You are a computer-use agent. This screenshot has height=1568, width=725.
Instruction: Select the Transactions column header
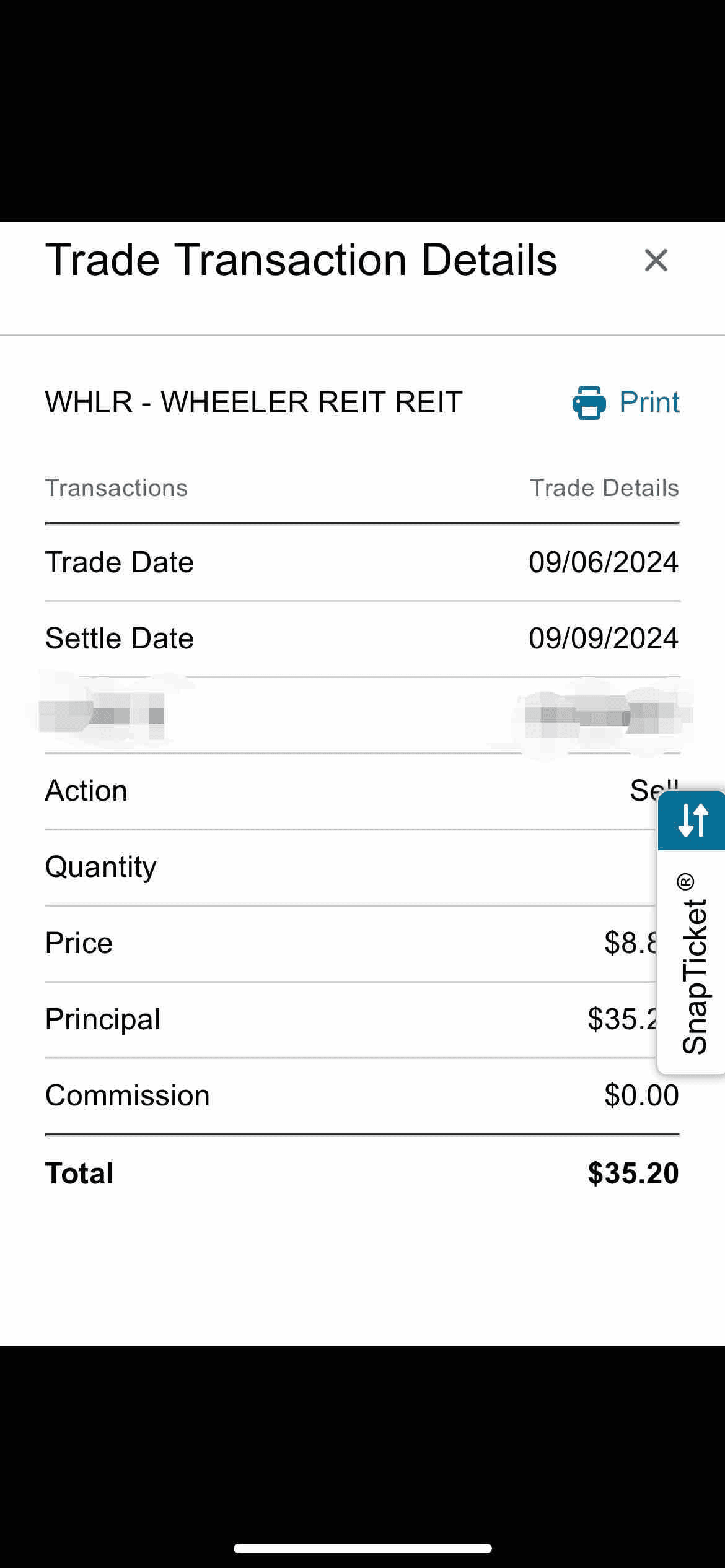pos(116,488)
